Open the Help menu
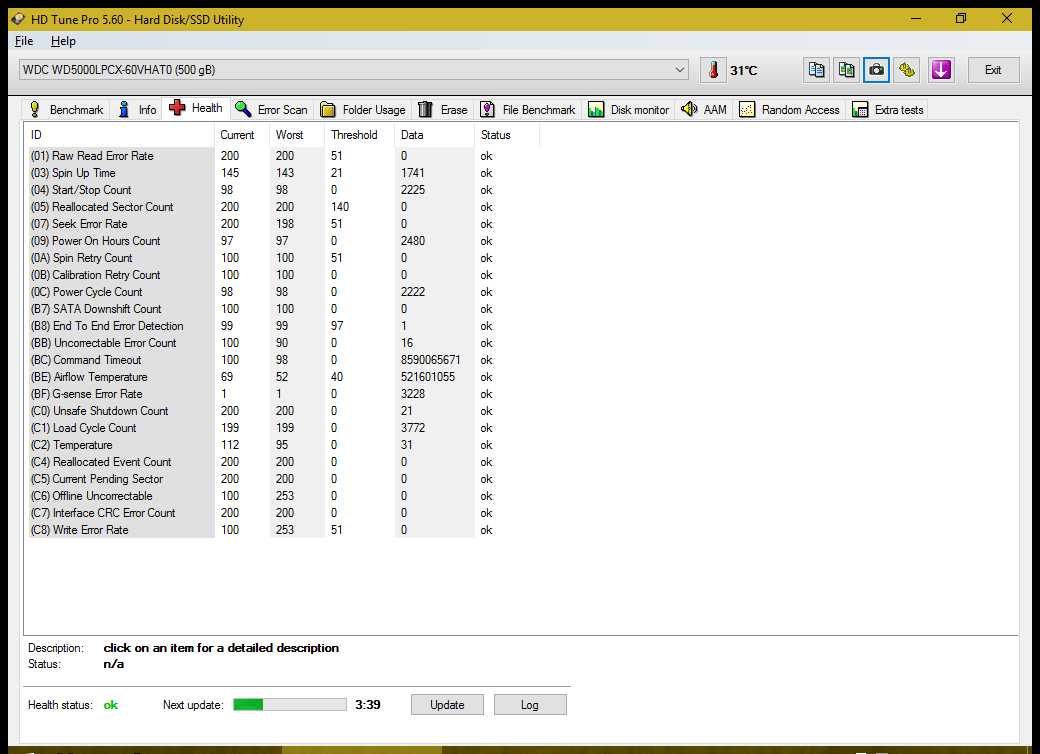This screenshot has height=754, width=1040. [x=63, y=41]
